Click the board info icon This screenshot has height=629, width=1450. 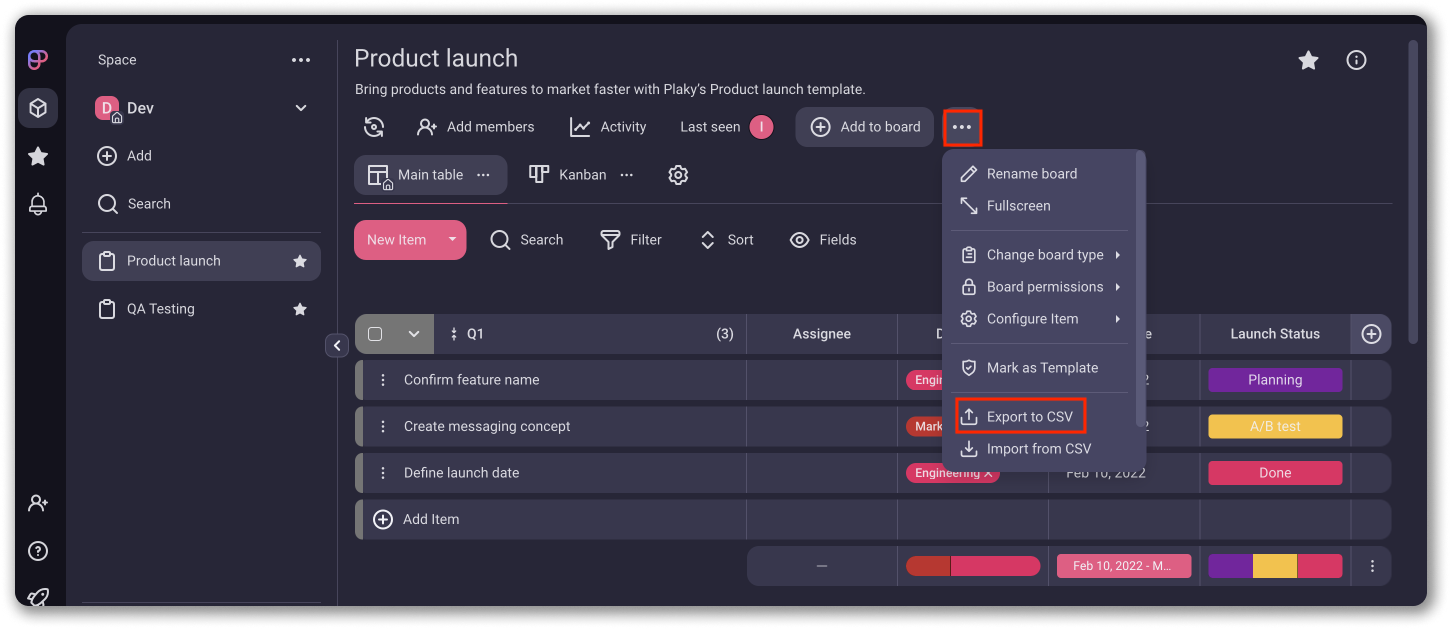[1356, 60]
